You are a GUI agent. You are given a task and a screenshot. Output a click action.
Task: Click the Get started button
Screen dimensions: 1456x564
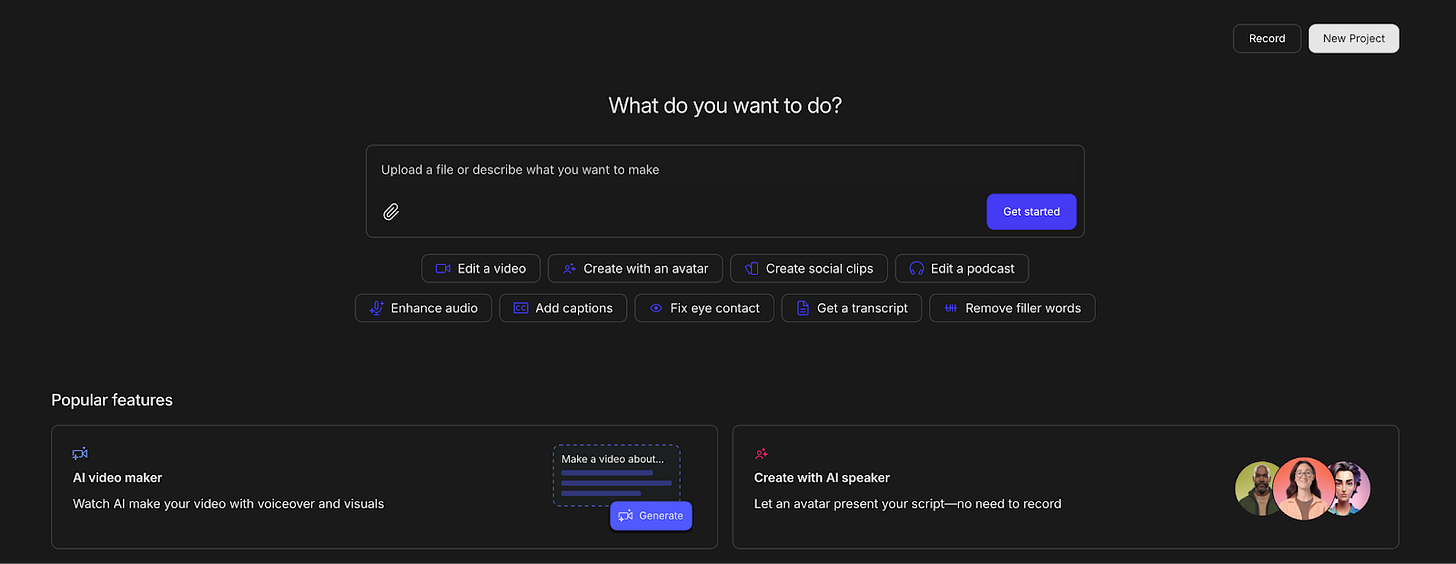click(x=1031, y=211)
